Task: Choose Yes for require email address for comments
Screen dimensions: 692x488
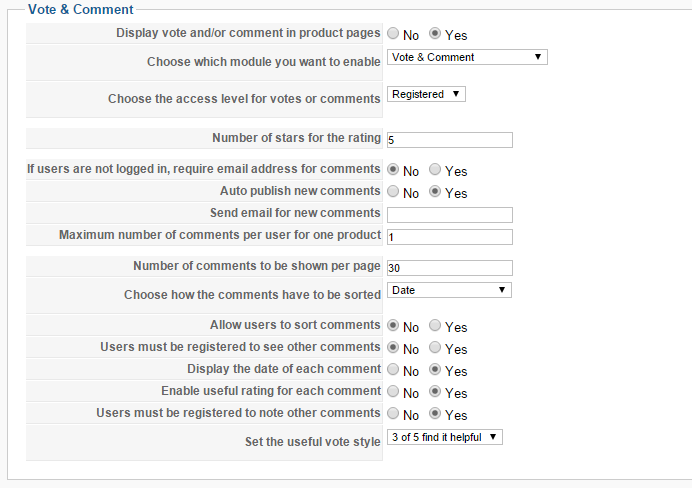Action: click(435, 170)
